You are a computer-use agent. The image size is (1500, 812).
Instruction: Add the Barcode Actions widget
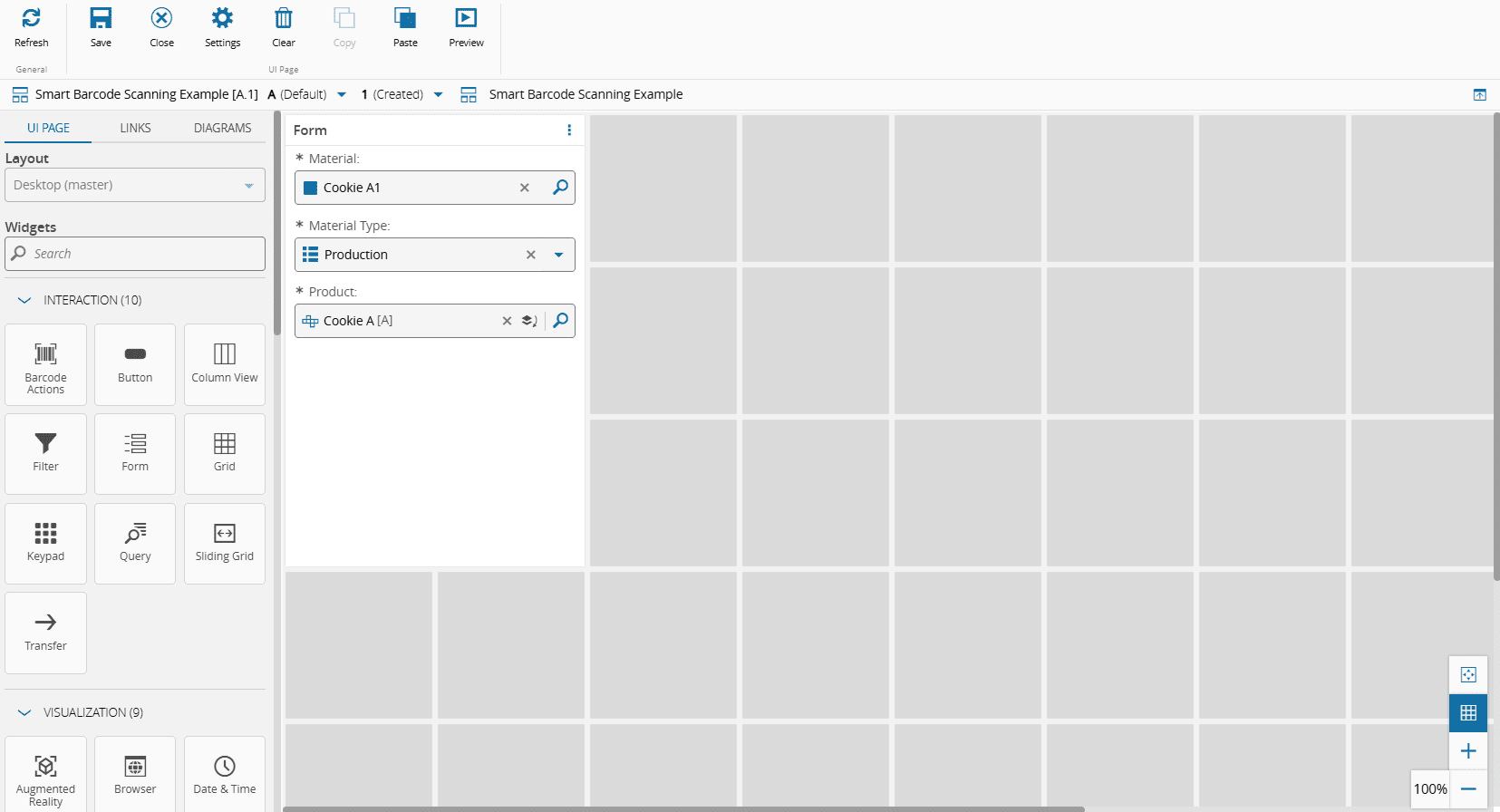pyautogui.click(x=45, y=364)
